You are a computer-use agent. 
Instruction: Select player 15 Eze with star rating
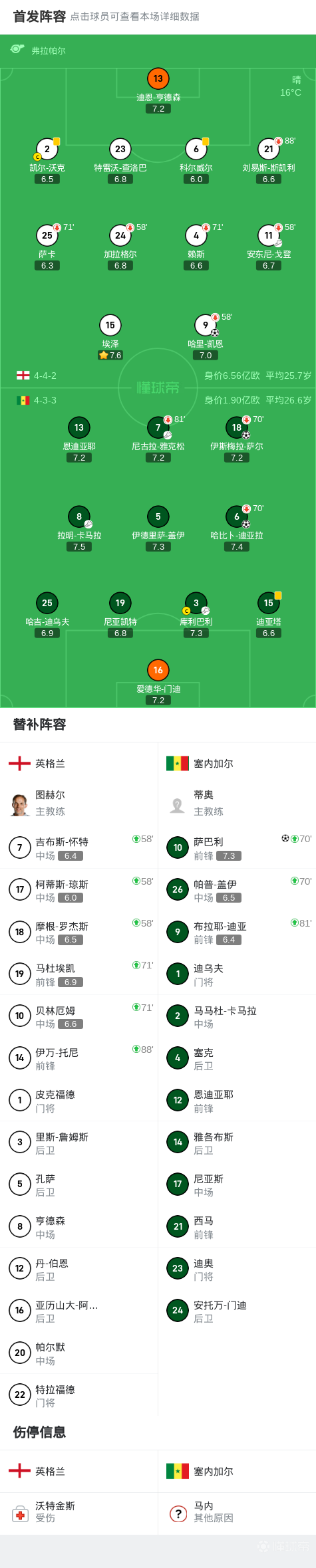coord(110,325)
